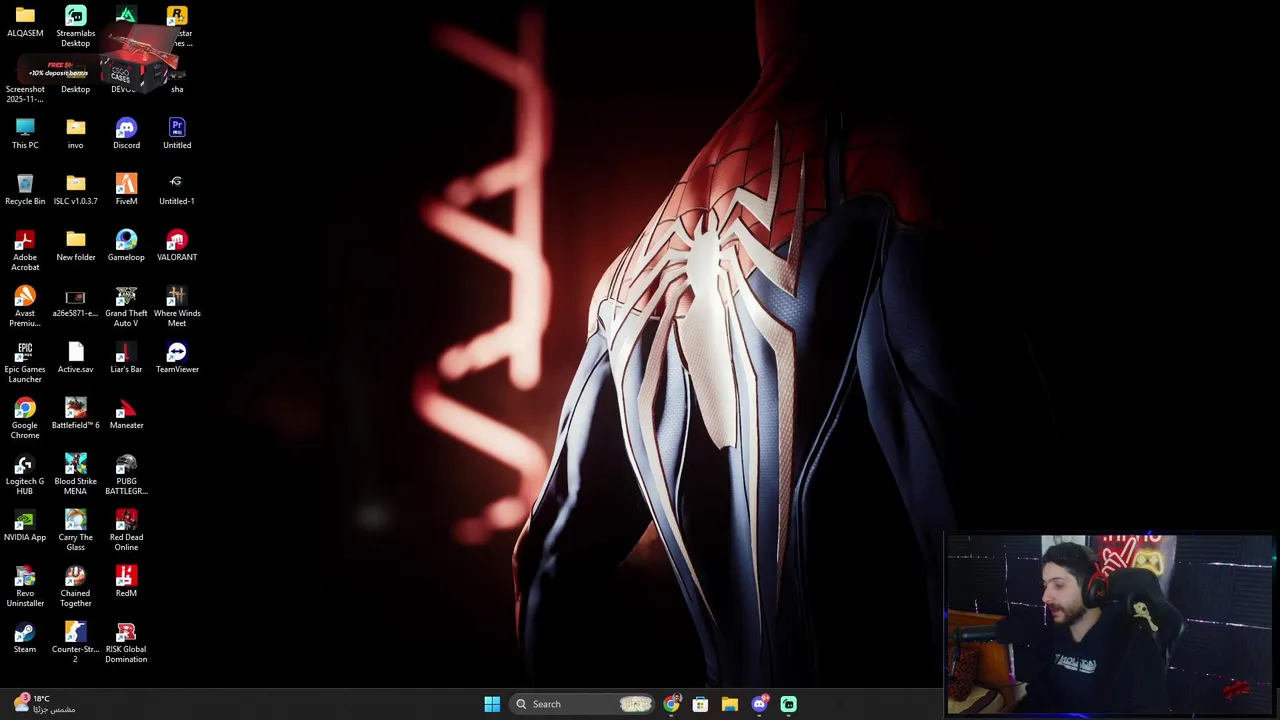1280x720 pixels.
Task: Open the Steam desktop shortcut
Action: [x=25, y=638]
